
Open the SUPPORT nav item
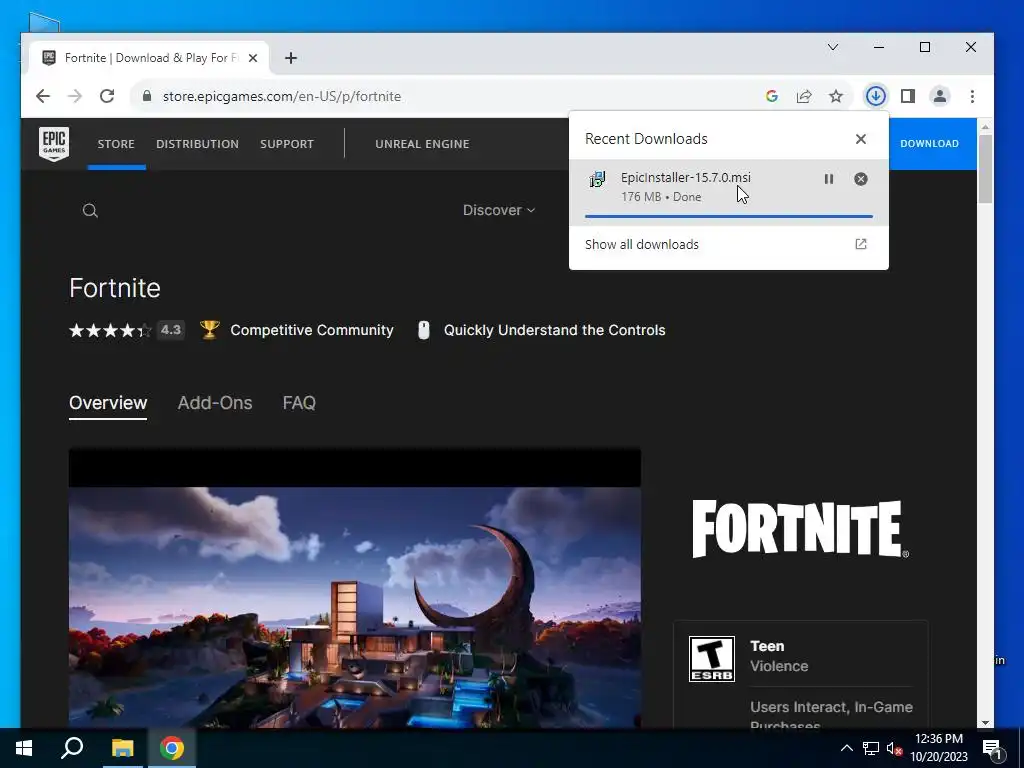[x=287, y=144]
